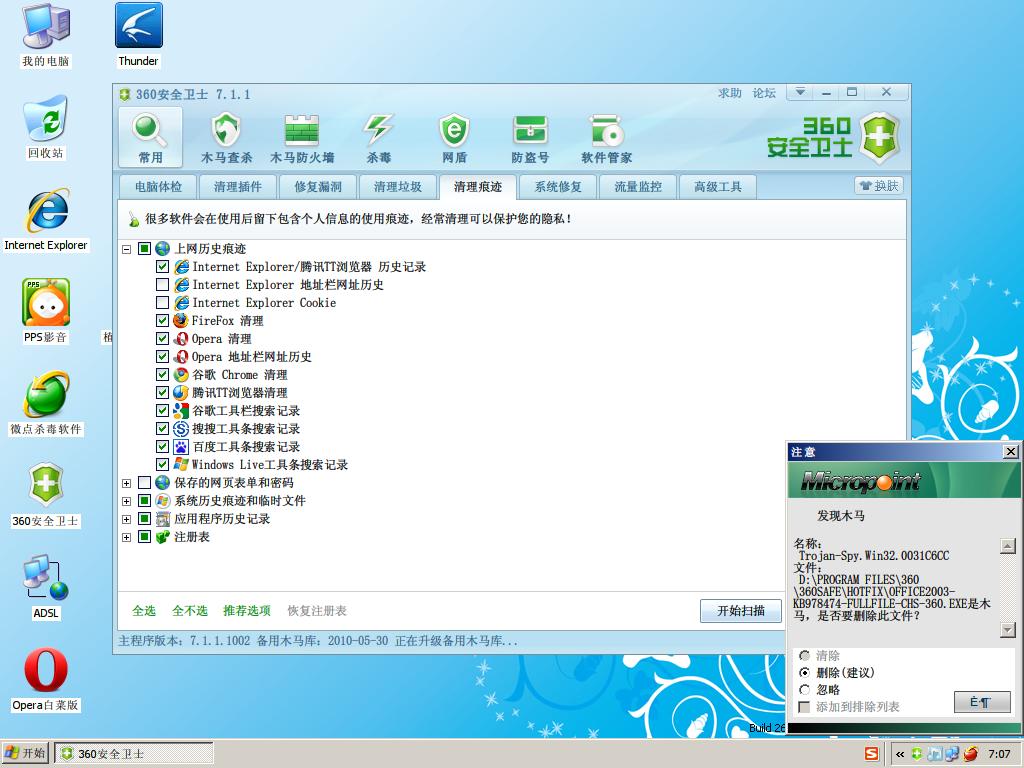
Task: Open the 软件管家 software manager
Action: tap(606, 138)
